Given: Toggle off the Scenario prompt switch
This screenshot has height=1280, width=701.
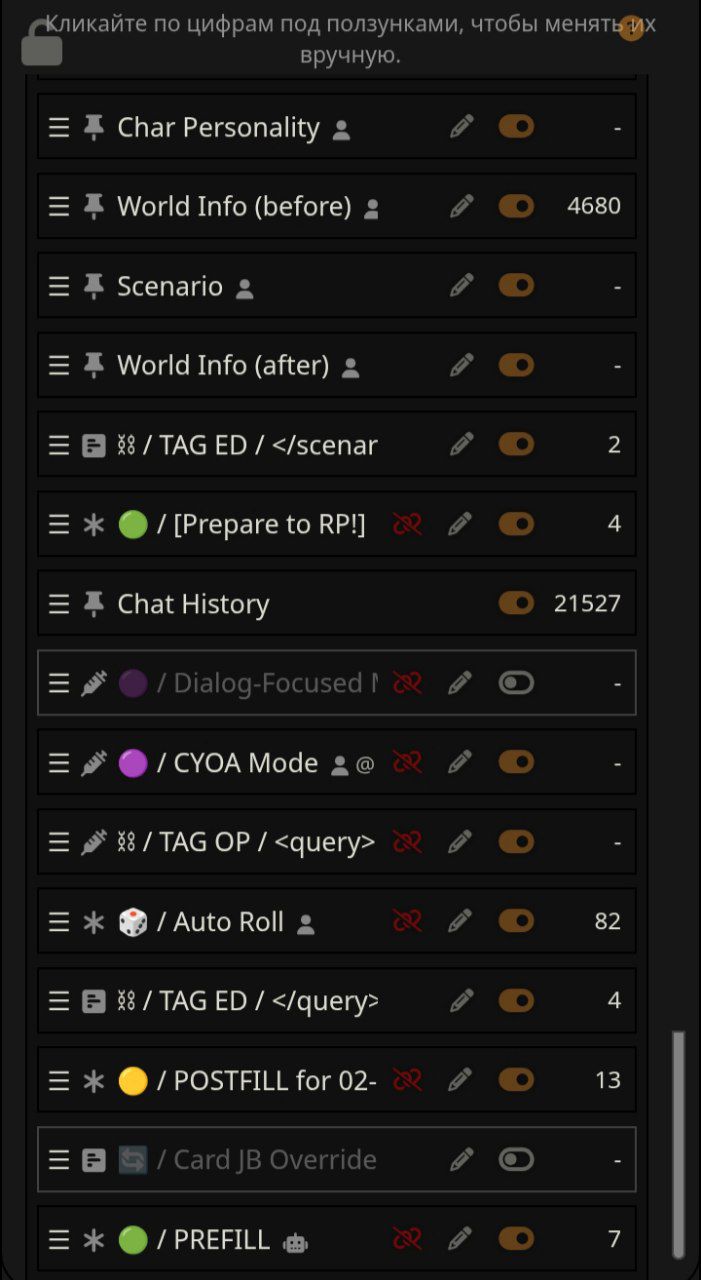Looking at the screenshot, I should (516, 286).
